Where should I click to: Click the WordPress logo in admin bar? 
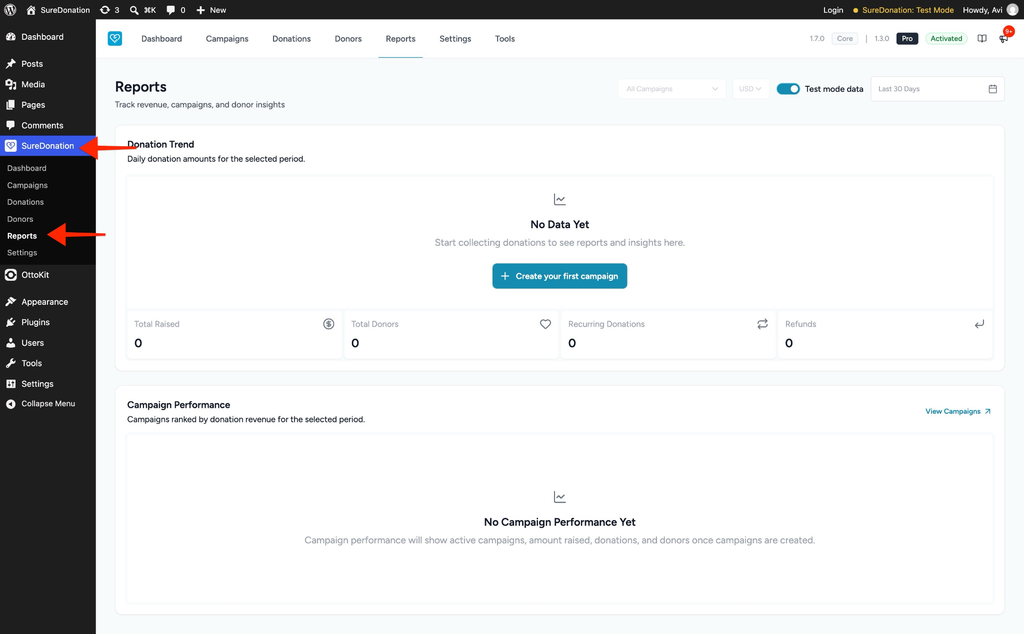pos(10,10)
